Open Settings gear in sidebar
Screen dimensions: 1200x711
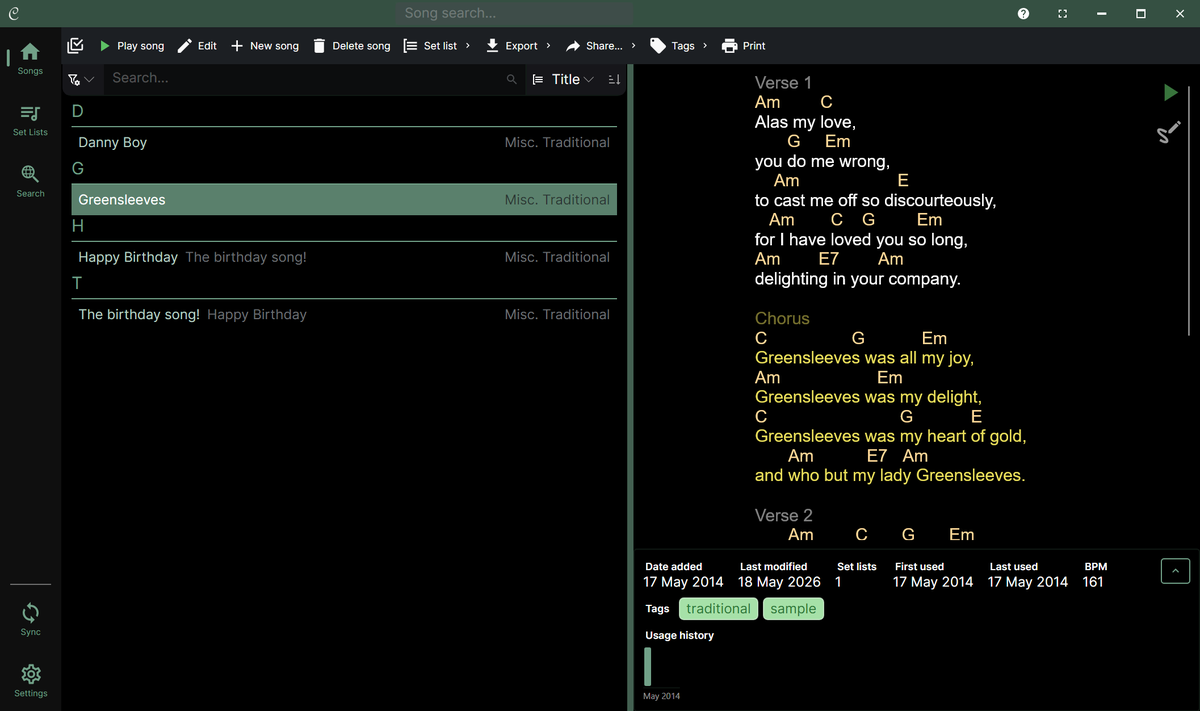[30, 680]
